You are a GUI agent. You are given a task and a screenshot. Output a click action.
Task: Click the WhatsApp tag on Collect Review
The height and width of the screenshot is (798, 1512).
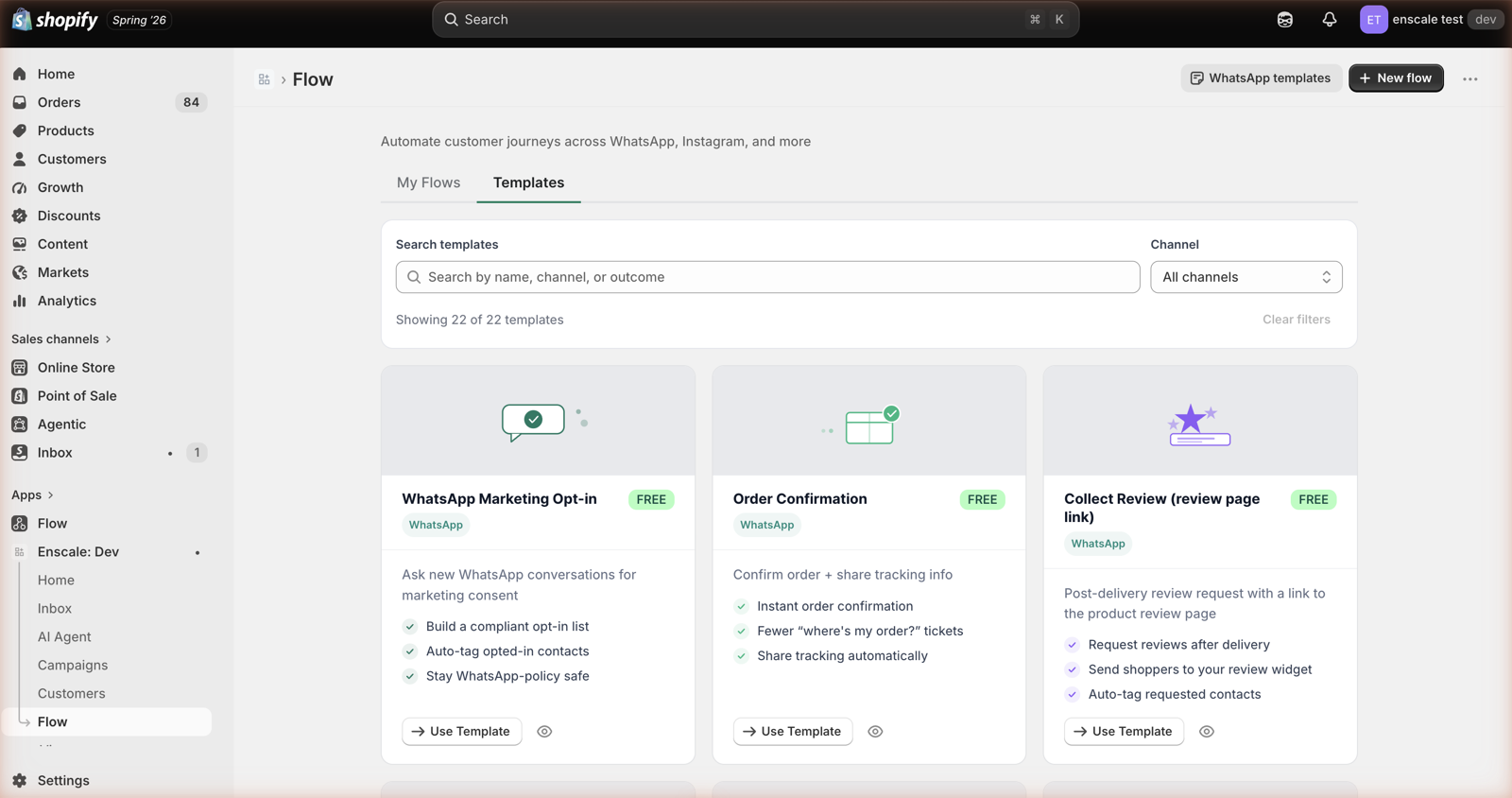(x=1098, y=544)
